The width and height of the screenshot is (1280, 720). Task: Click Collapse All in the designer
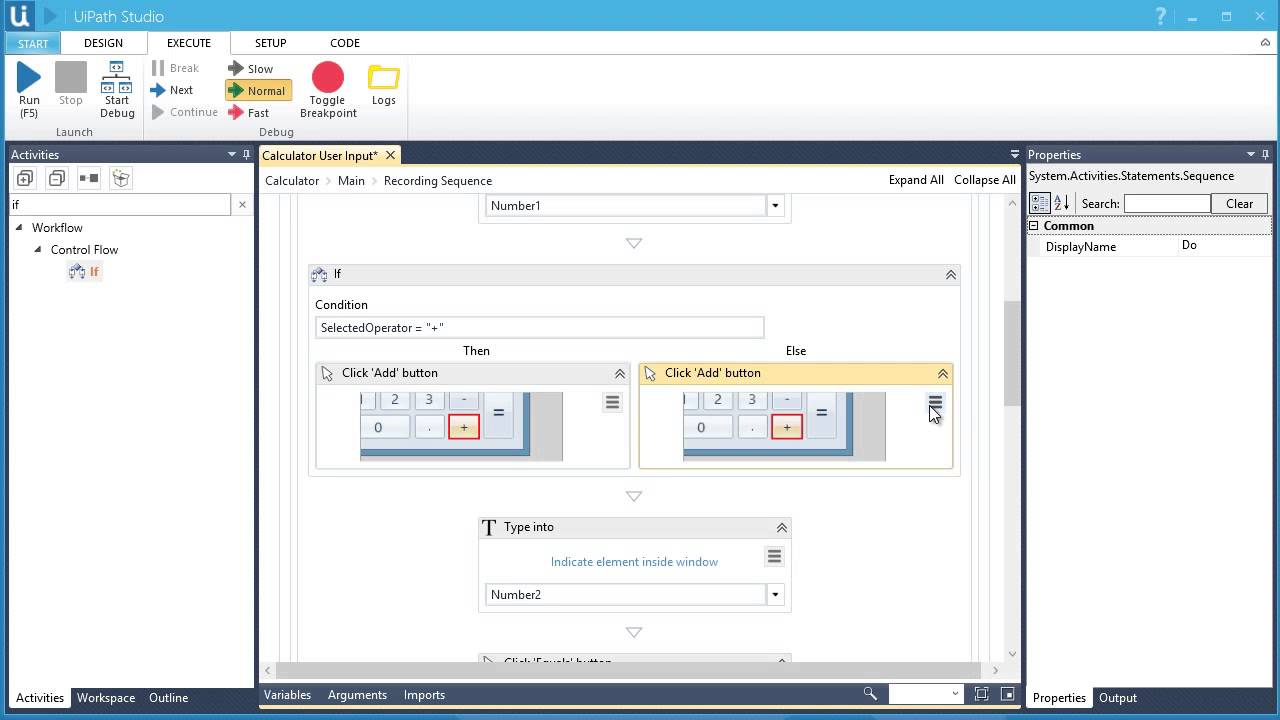click(x=985, y=180)
